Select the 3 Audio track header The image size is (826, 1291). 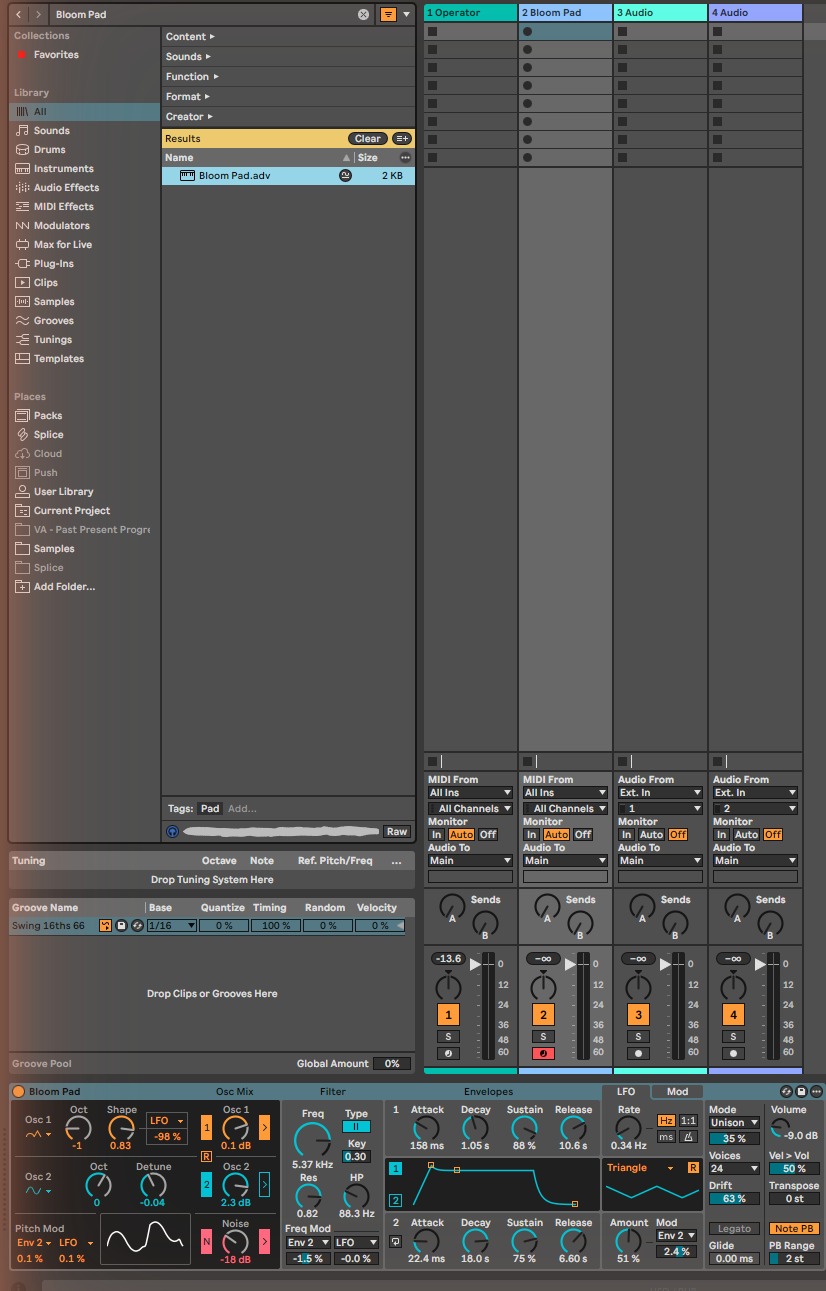click(x=660, y=13)
